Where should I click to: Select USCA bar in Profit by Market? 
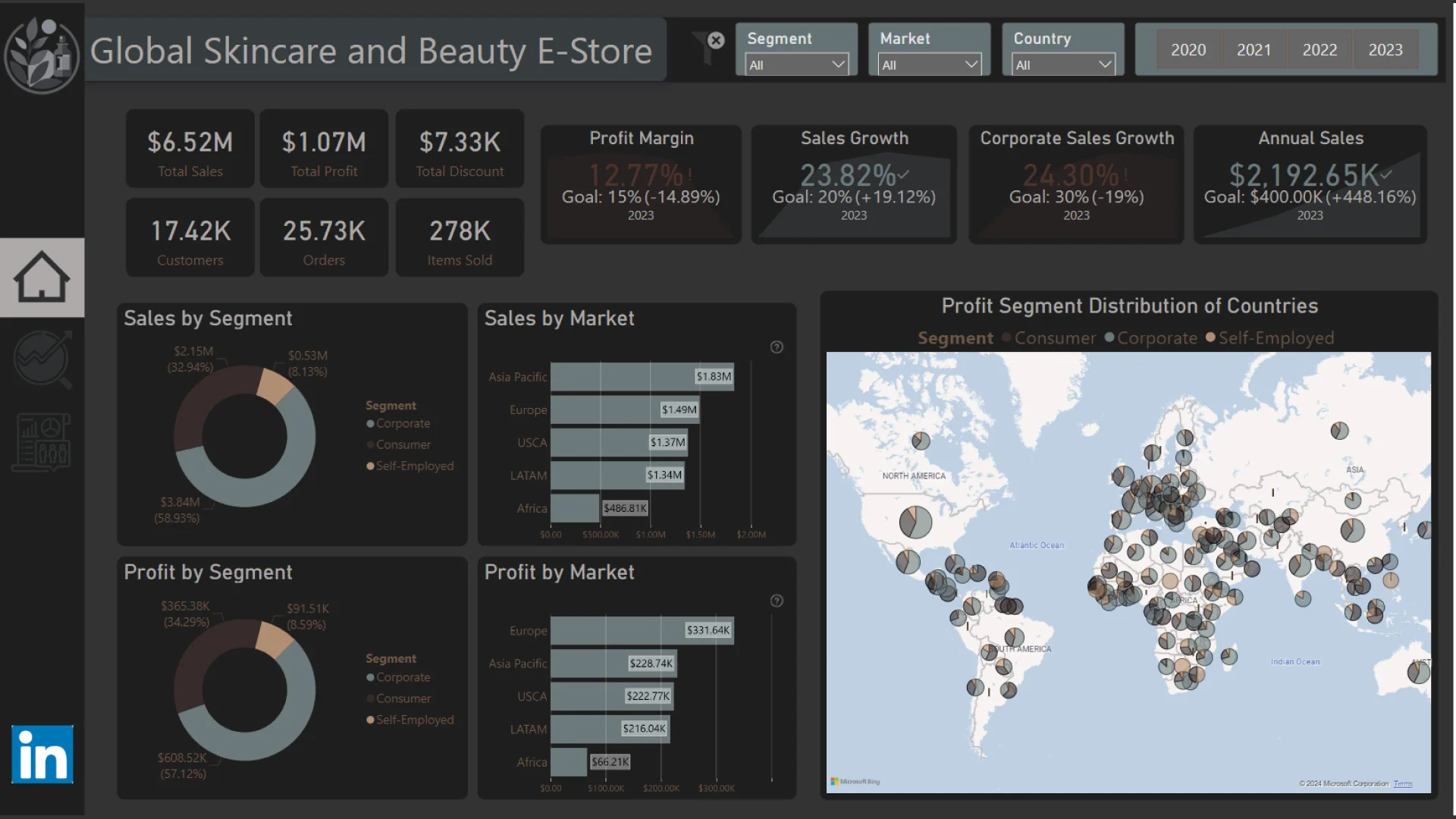pyautogui.click(x=612, y=696)
